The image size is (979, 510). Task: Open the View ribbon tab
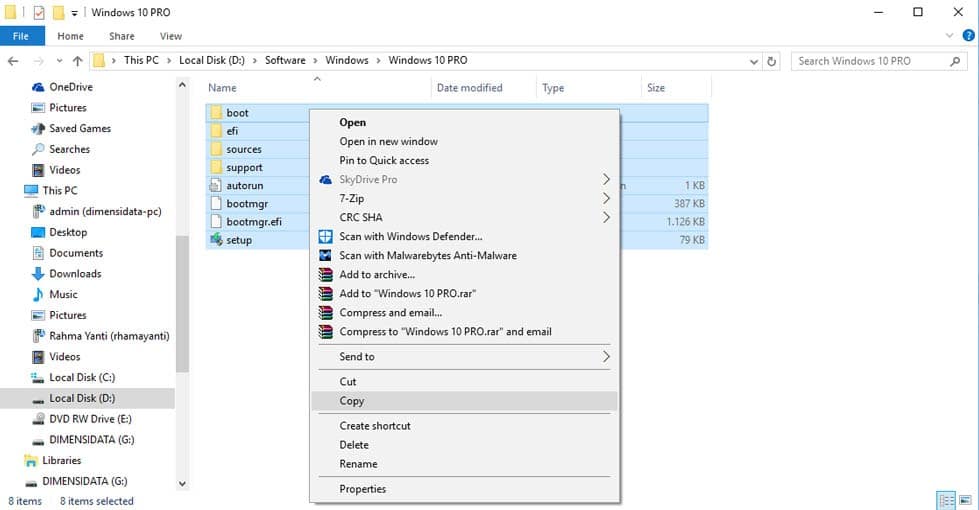coord(170,36)
